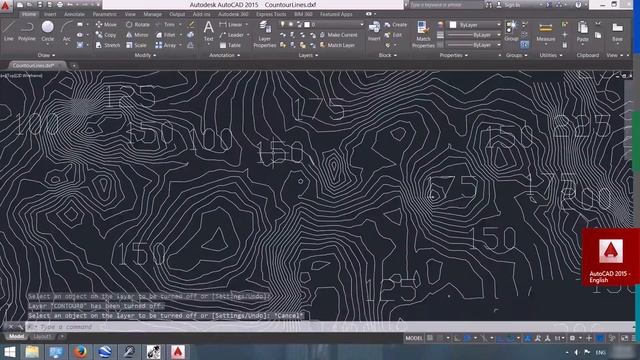Open the Insert ribbon tab
640x360 pixels.
coord(50,14)
